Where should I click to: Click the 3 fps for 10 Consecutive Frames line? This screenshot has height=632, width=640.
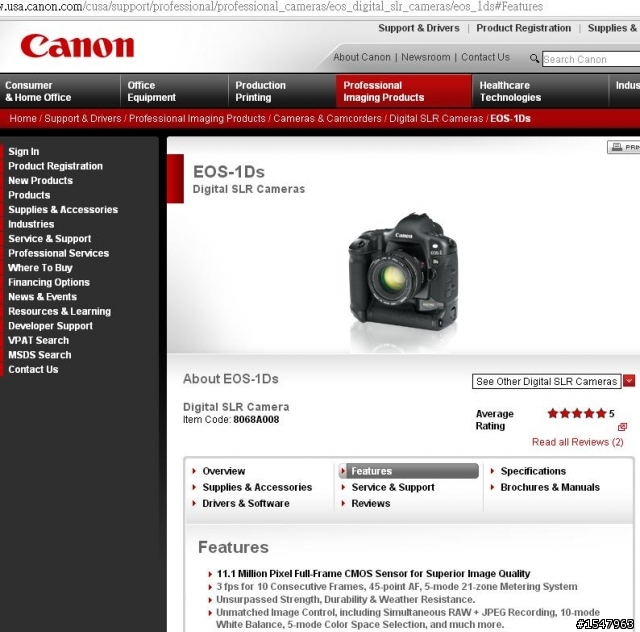pyautogui.click(x=397, y=587)
